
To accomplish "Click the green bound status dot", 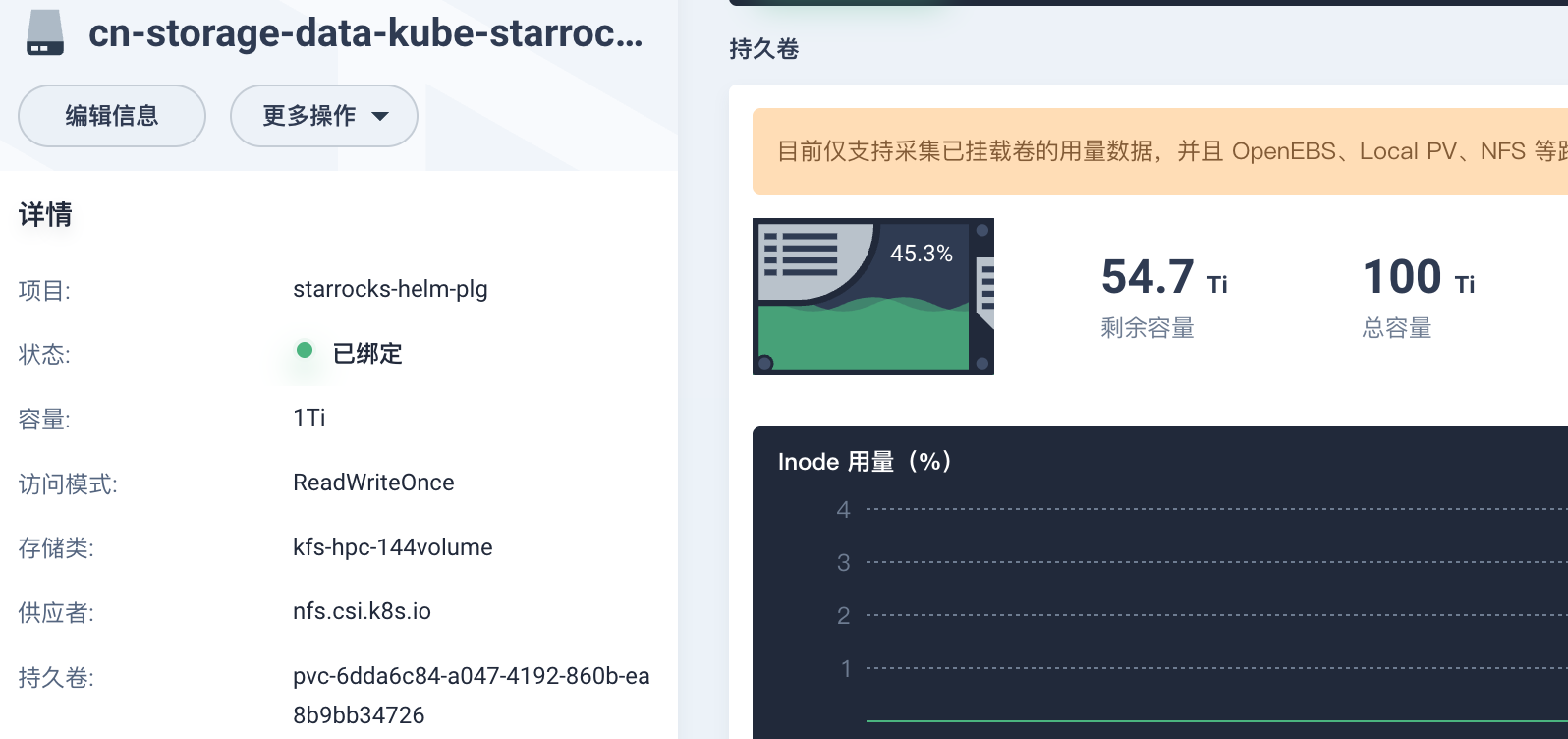I will click(305, 351).
